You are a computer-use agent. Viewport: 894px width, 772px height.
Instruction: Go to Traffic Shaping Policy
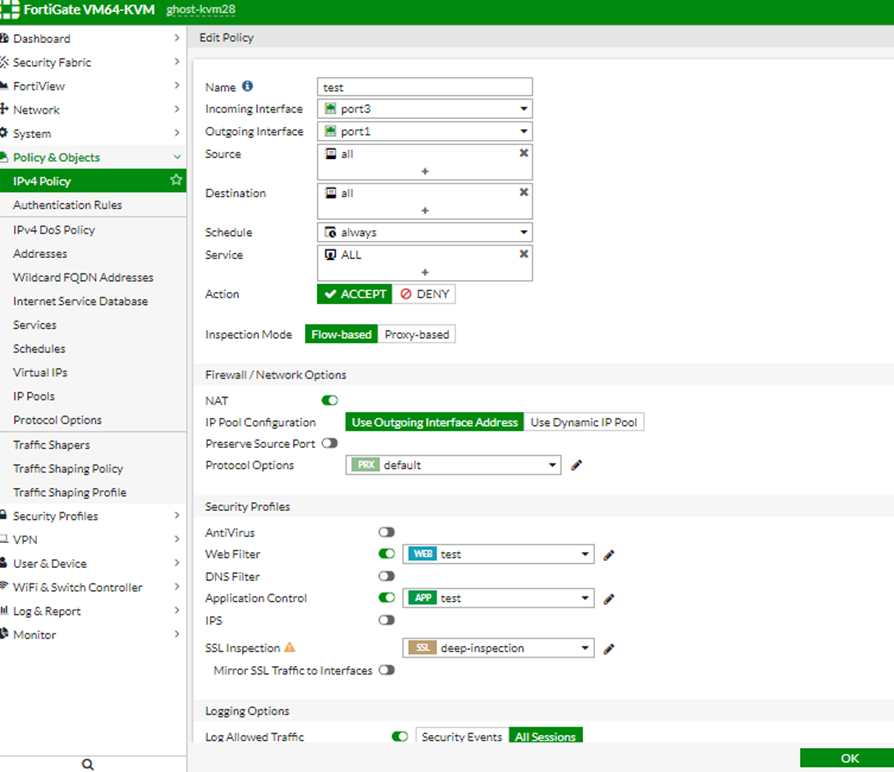pos(68,469)
